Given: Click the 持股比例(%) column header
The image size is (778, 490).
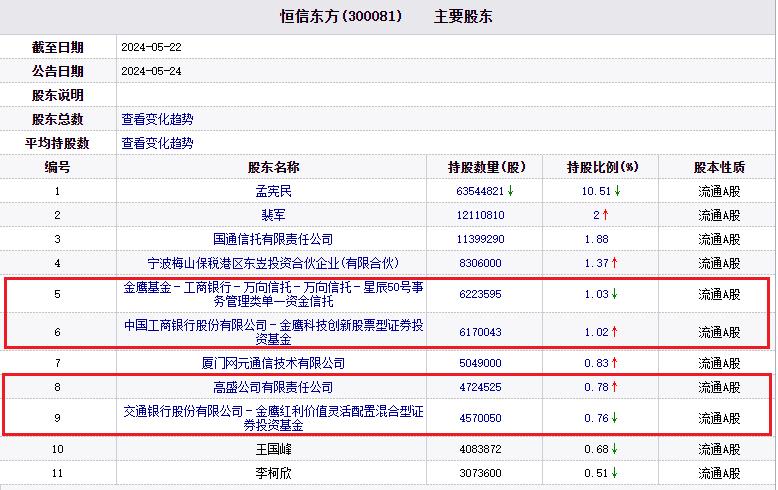Looking at the screenshot, I should [602, 167].
